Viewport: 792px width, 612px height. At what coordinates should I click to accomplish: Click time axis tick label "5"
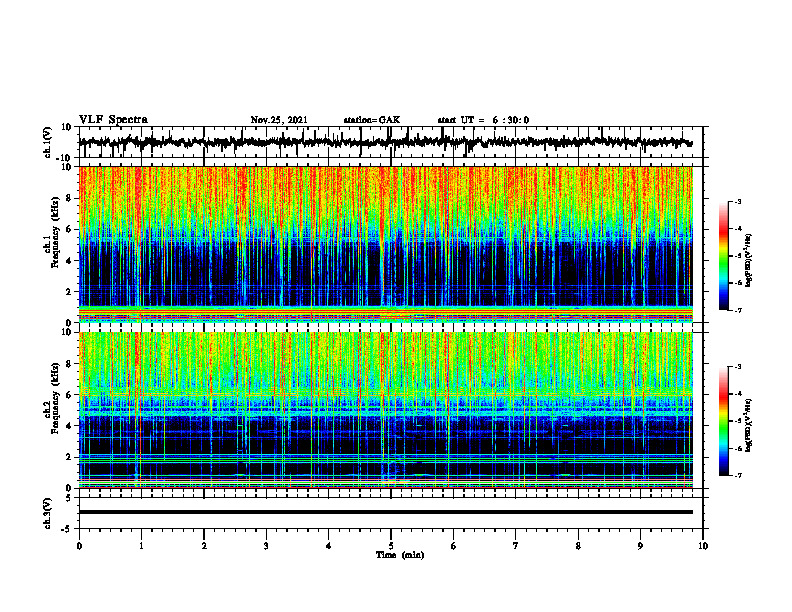coord(391,546)
